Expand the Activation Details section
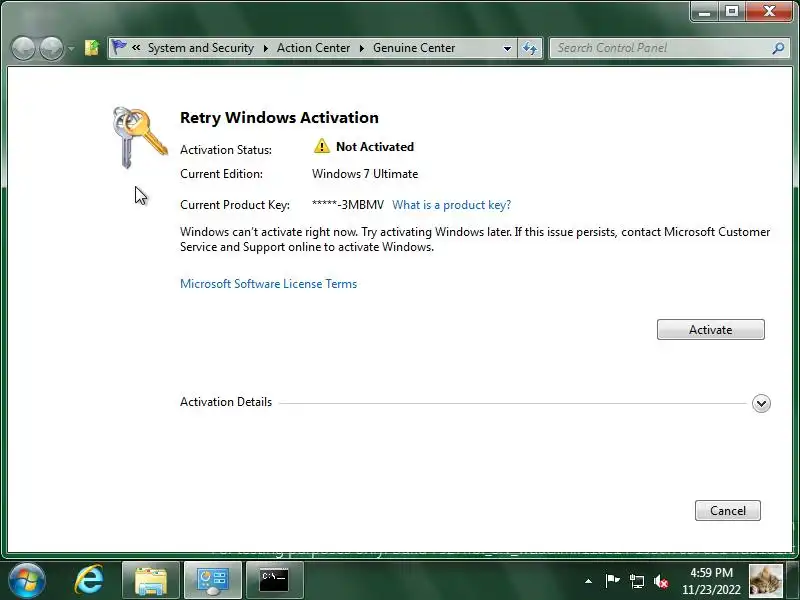 (x=761, y=403)
